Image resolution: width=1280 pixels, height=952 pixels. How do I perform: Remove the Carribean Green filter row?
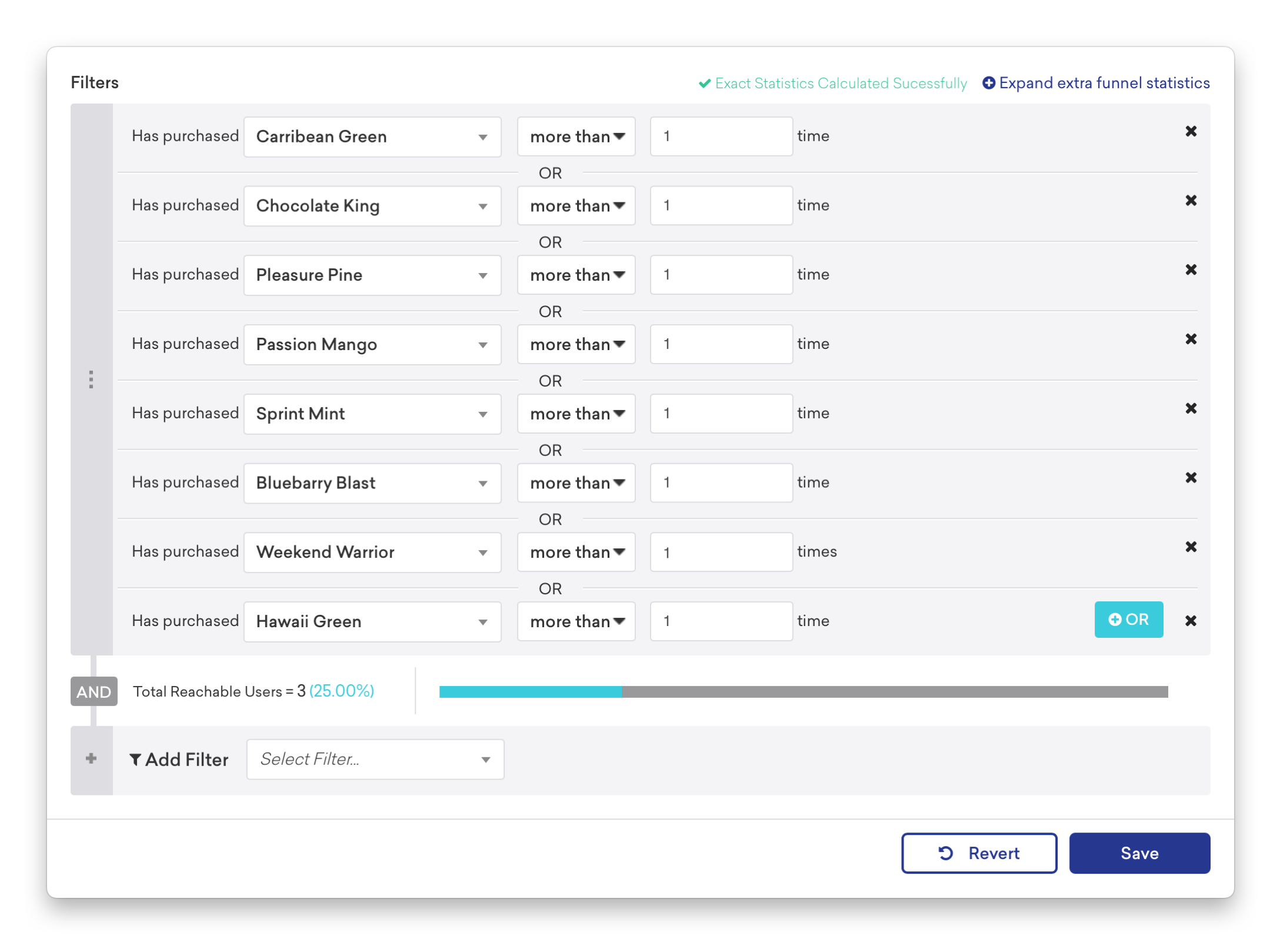(x=1191, y=131)
